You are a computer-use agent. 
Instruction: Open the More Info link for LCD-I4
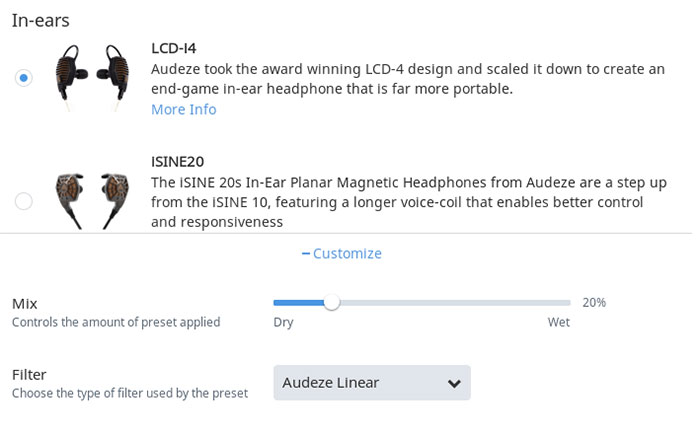coord(183,109)
